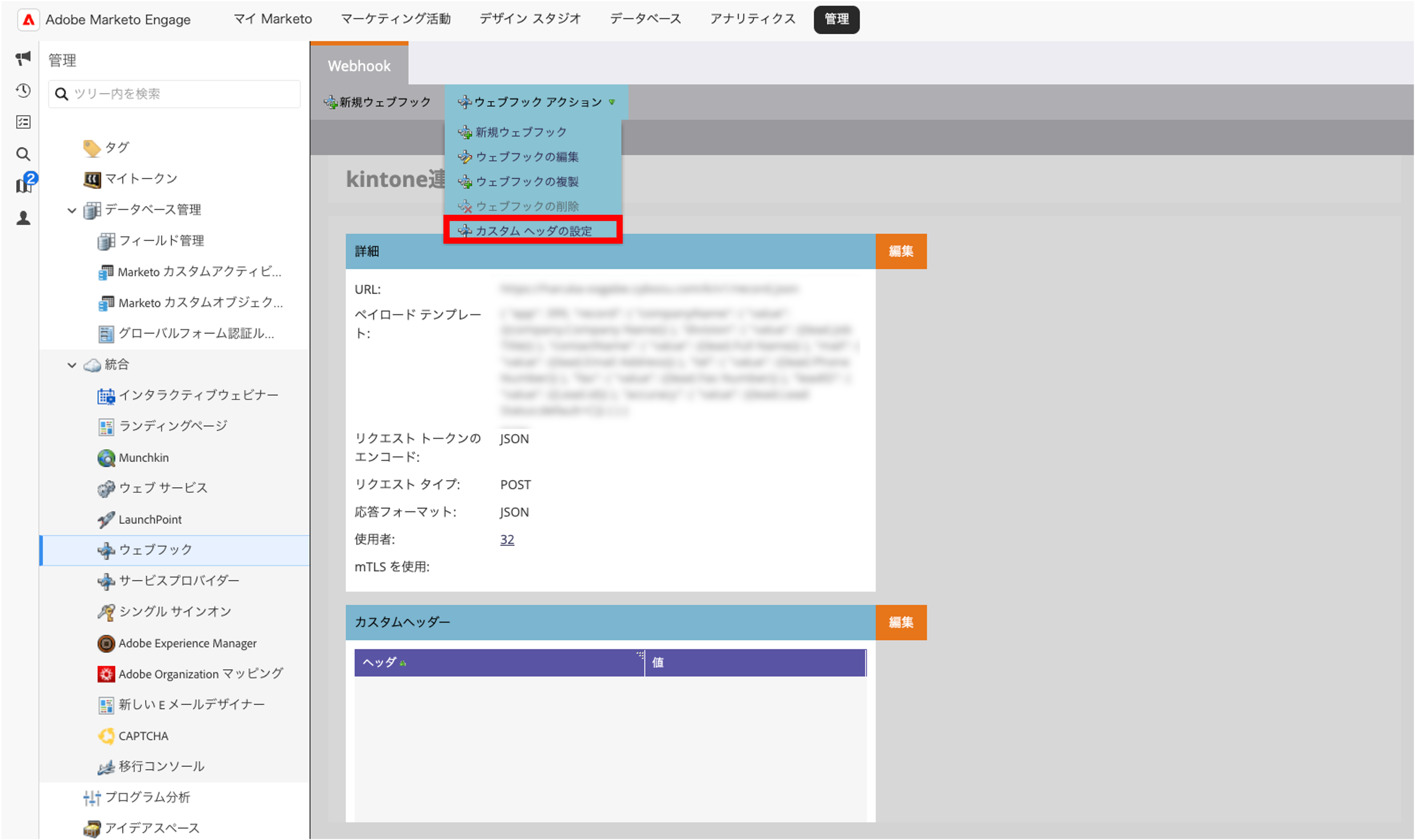The image size is (1415, 840).
Task: Select the マイトークン icon in tree
Action: [92, 179]
